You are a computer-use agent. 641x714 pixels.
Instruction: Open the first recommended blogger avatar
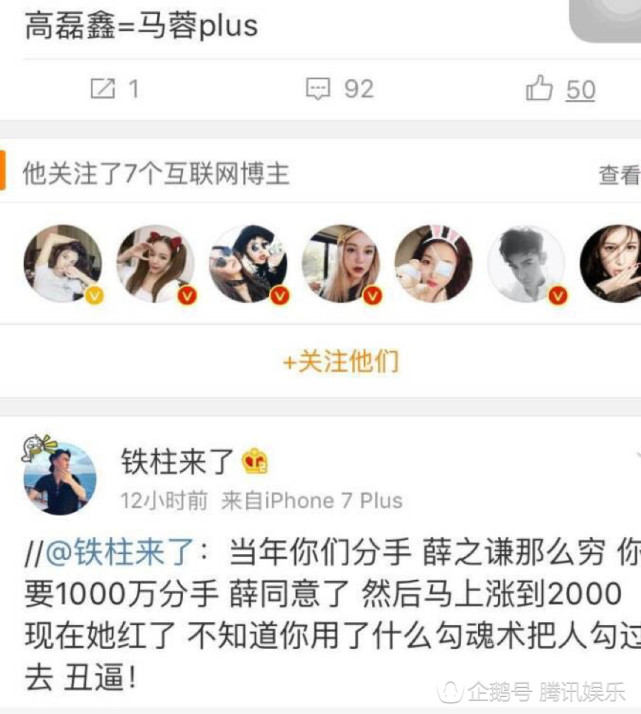[63, 263]
